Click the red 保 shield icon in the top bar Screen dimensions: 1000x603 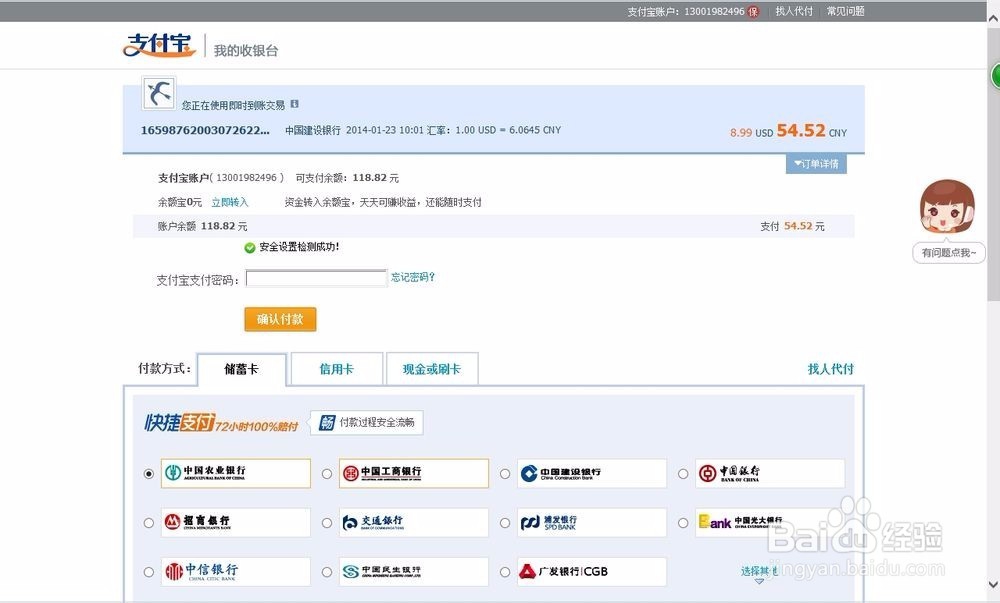(753, 11)
